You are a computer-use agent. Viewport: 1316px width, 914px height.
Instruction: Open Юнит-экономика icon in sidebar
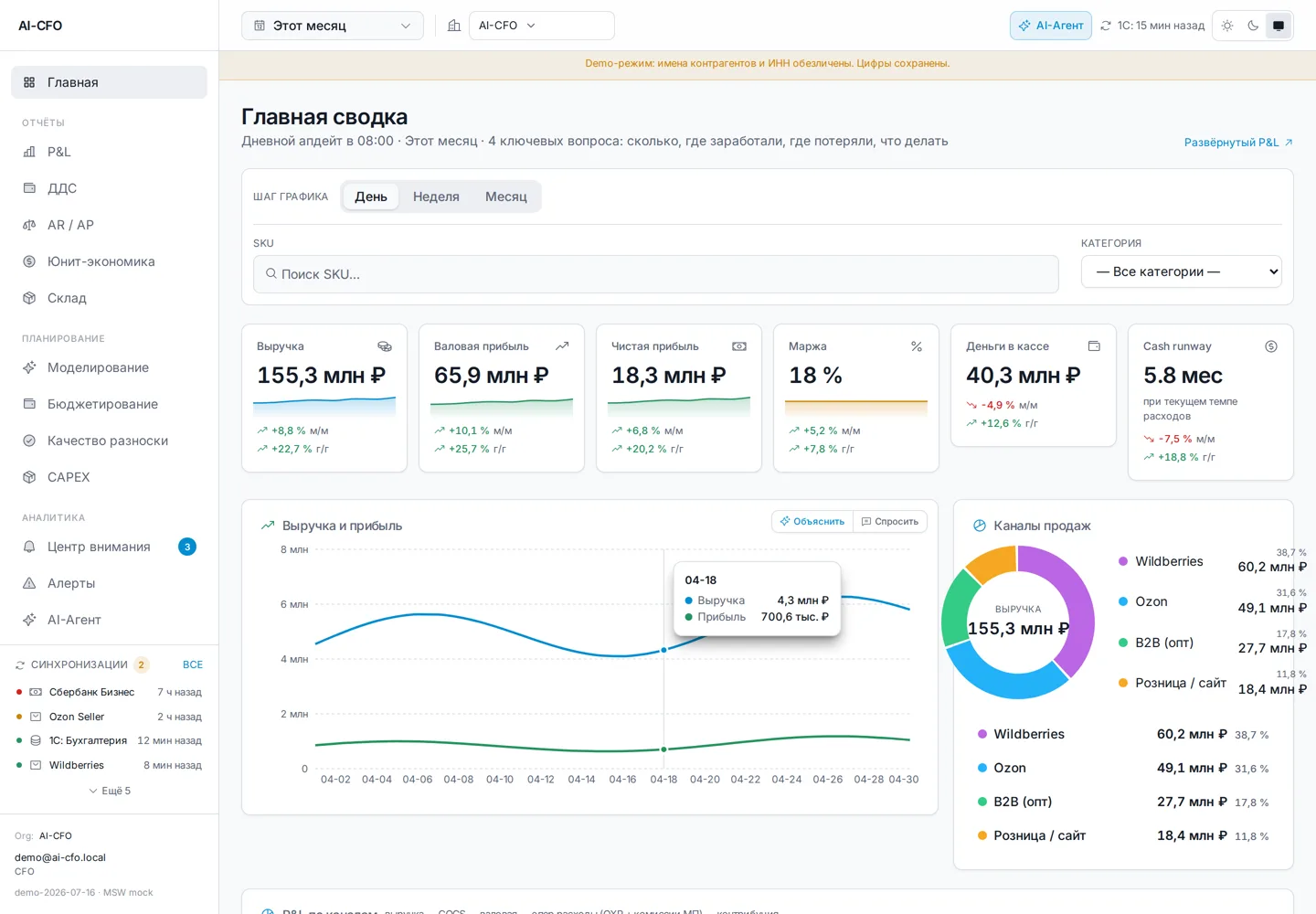(29, 261)
